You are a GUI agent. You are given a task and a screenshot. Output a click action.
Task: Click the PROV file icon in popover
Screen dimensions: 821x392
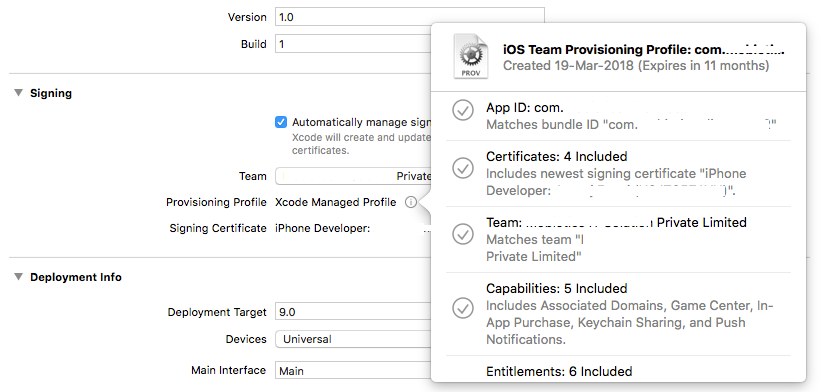click(x=471, y=57)
